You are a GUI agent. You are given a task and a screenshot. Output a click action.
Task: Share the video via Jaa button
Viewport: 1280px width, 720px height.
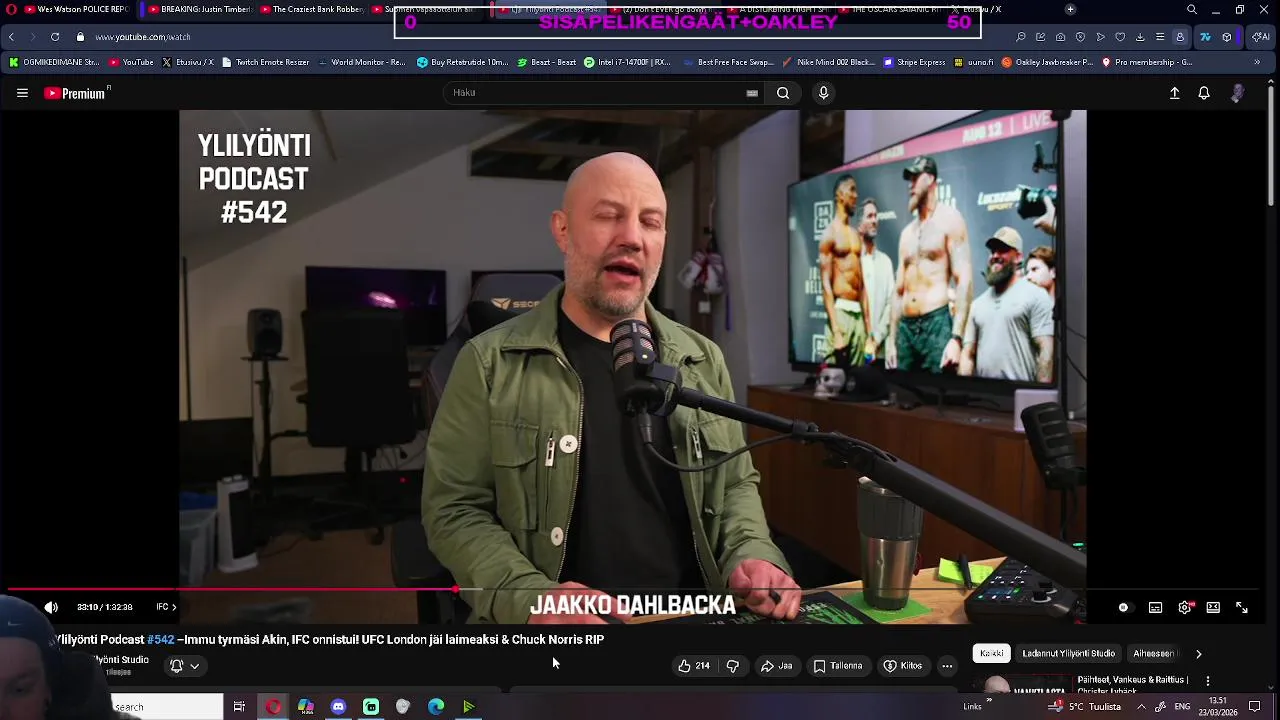pos(776,666)
